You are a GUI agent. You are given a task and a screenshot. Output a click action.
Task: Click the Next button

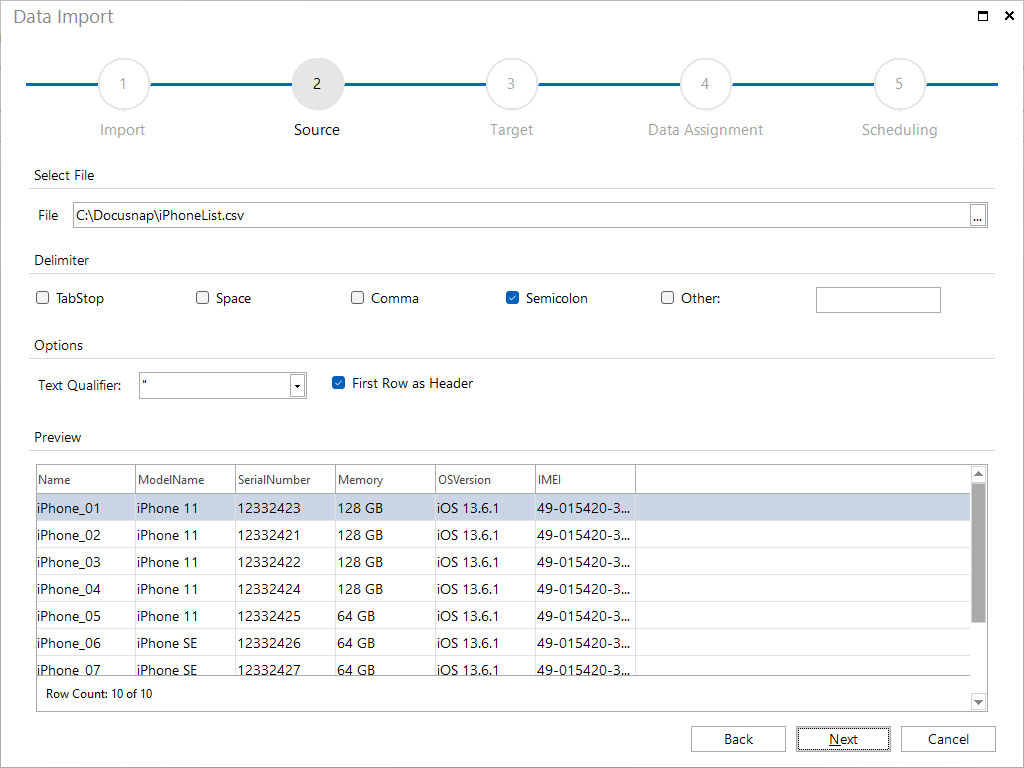843,739
